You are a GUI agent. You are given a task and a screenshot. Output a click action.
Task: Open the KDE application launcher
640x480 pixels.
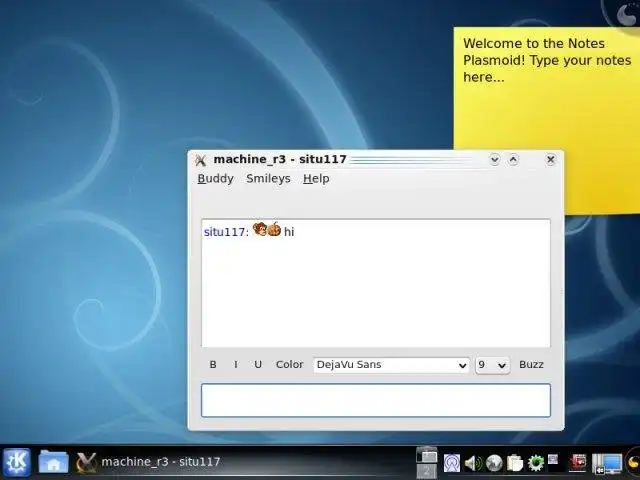[x=17, y=462]
